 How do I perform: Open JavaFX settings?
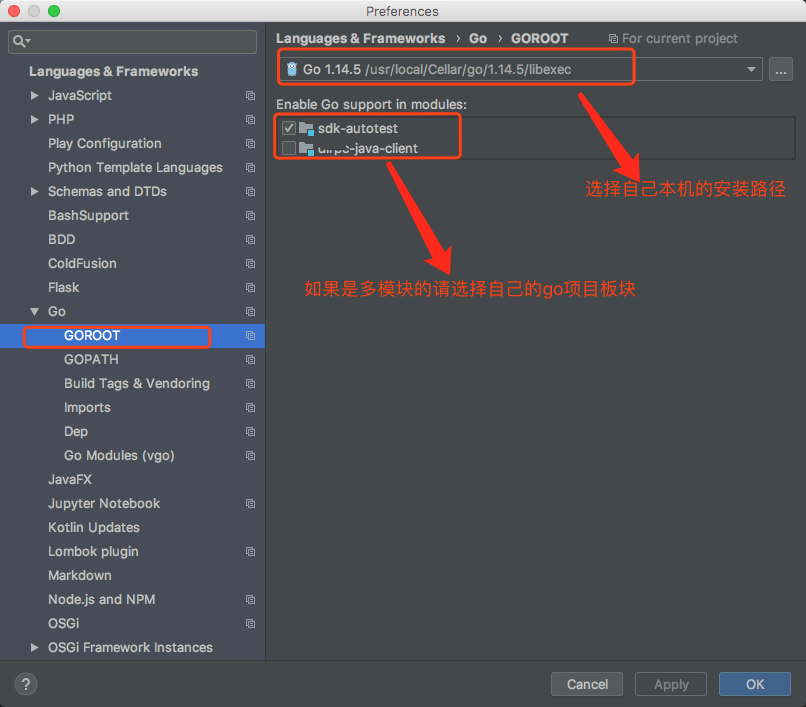pos(69,480)
